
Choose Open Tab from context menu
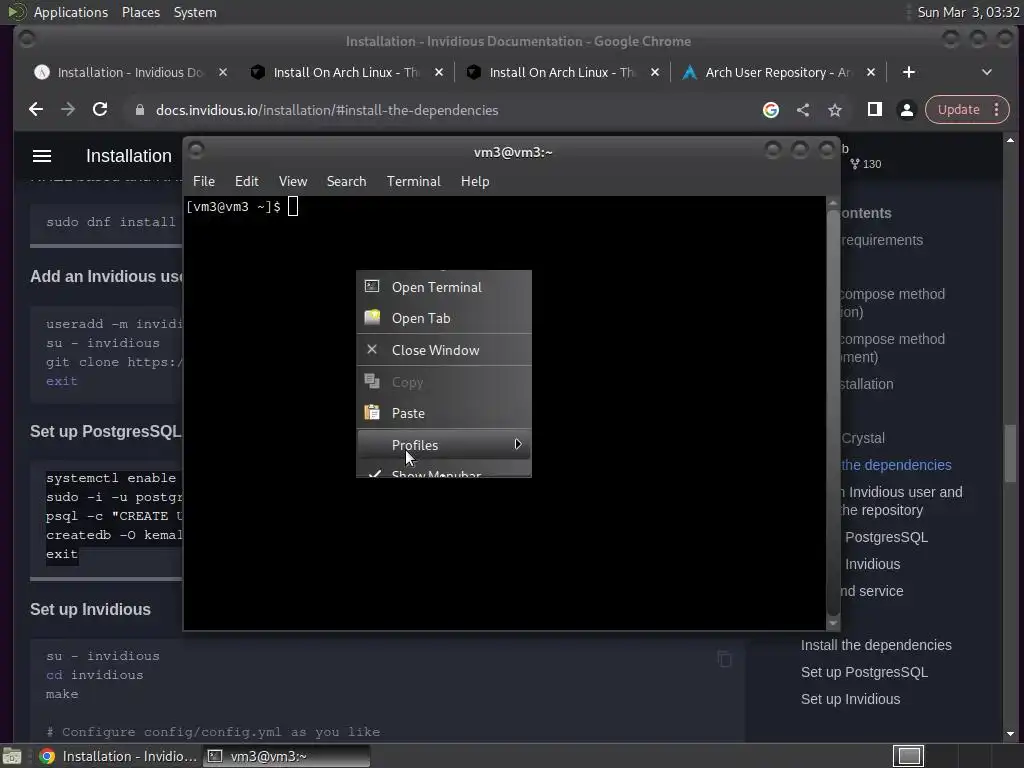444,318
